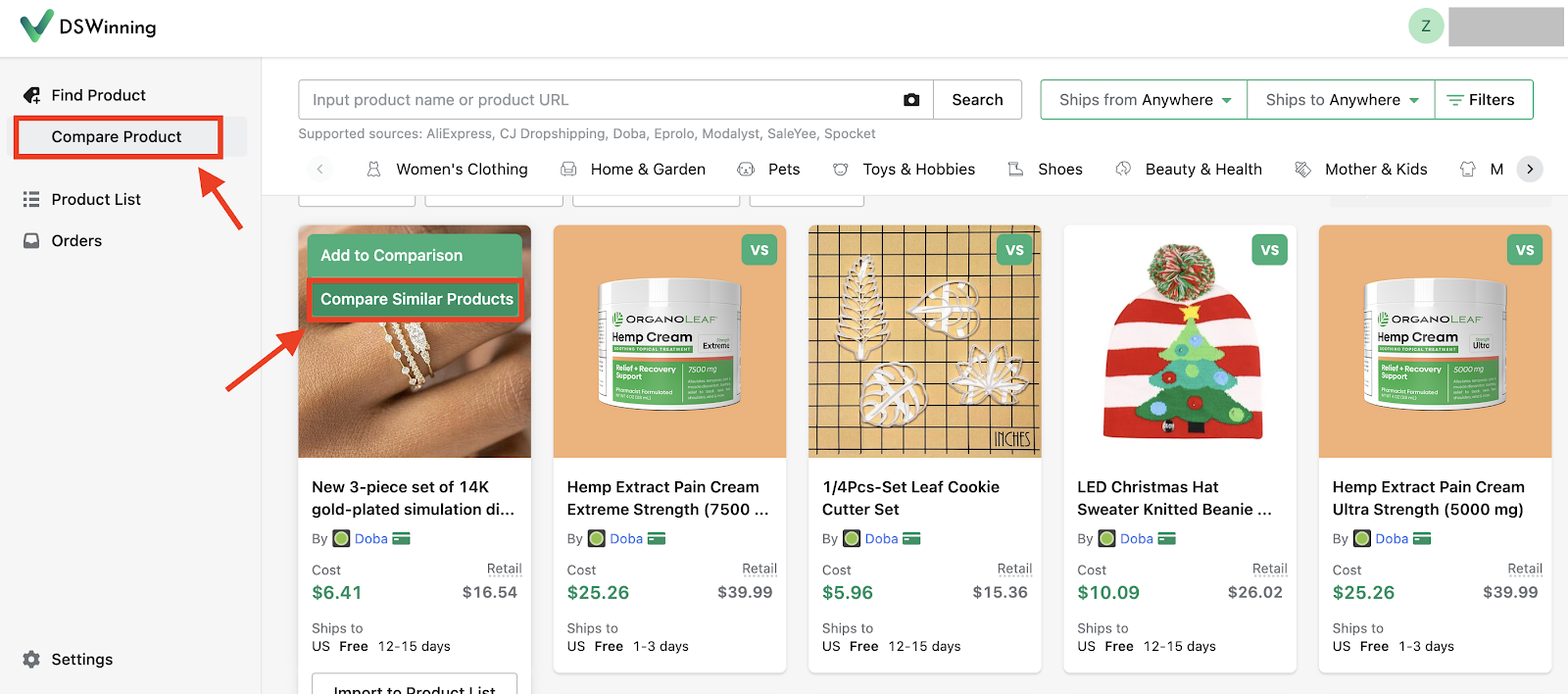Click VS badge on LED Christmas Hat
The image size is (1568, 694).
[x=1270, y=250]
